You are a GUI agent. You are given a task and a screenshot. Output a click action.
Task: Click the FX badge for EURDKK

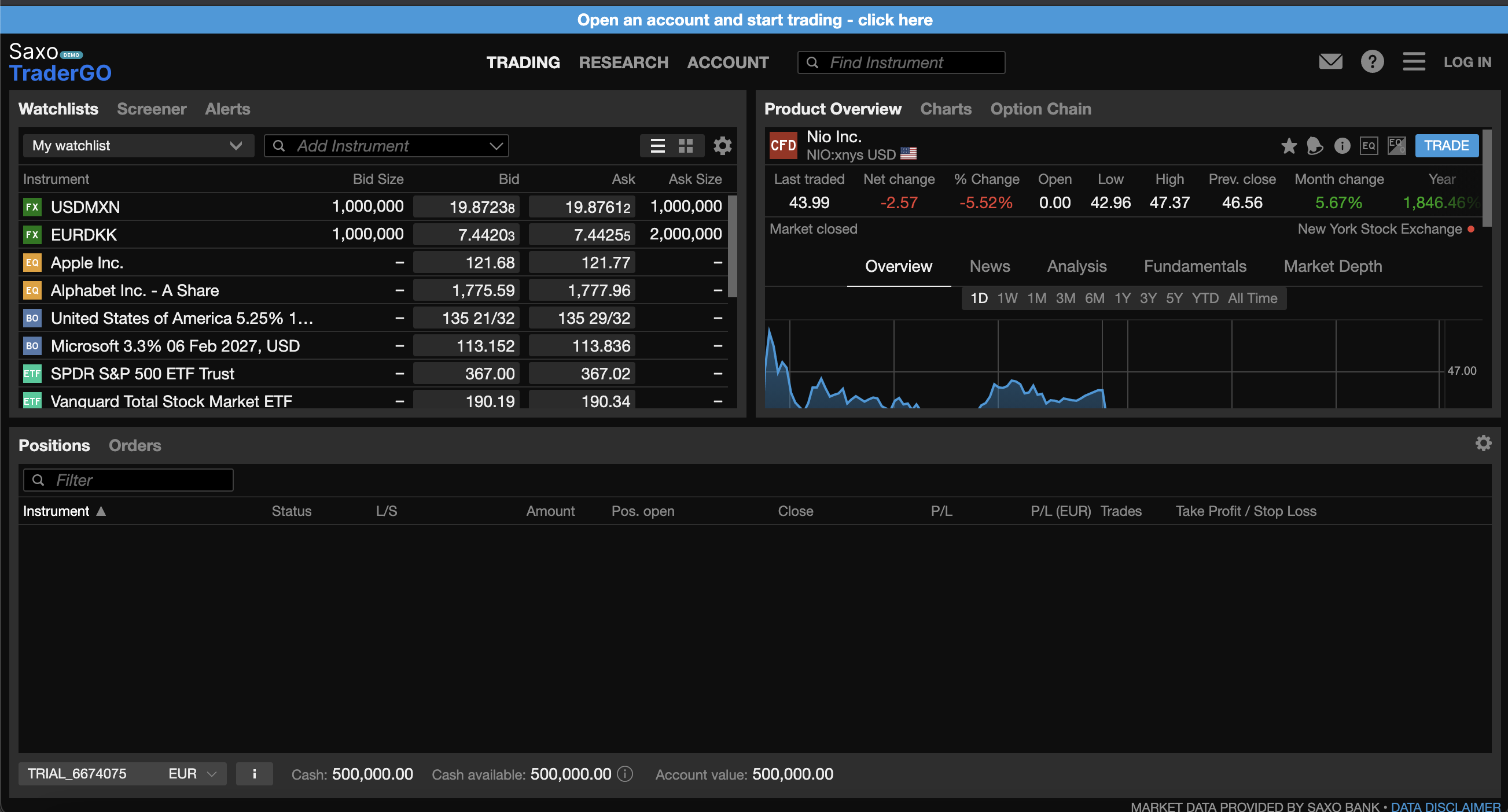click(x=32, y=235)
